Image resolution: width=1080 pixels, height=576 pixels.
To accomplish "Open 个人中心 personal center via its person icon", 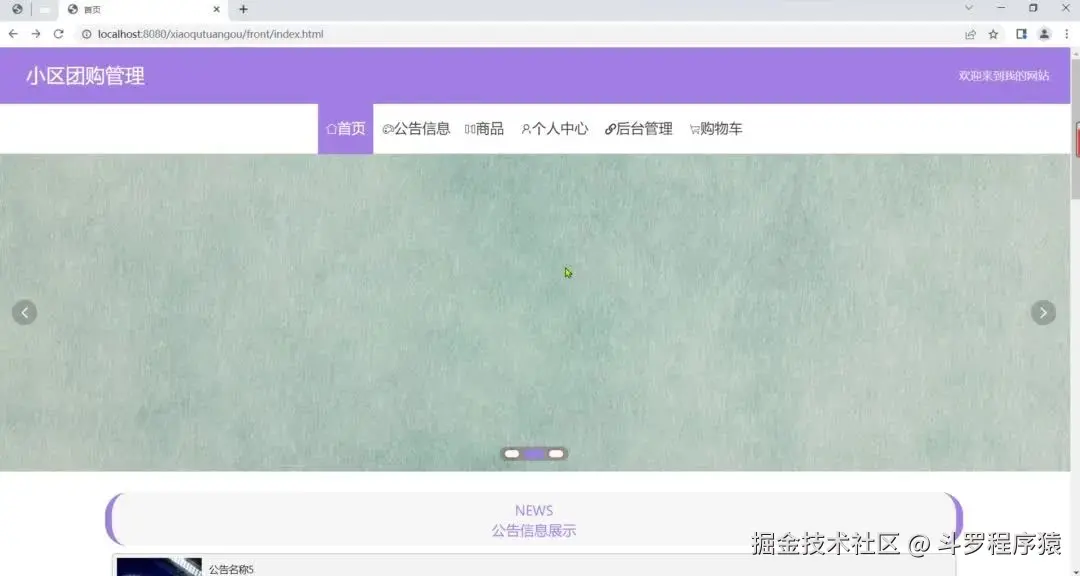I will (x=525, y=128).
